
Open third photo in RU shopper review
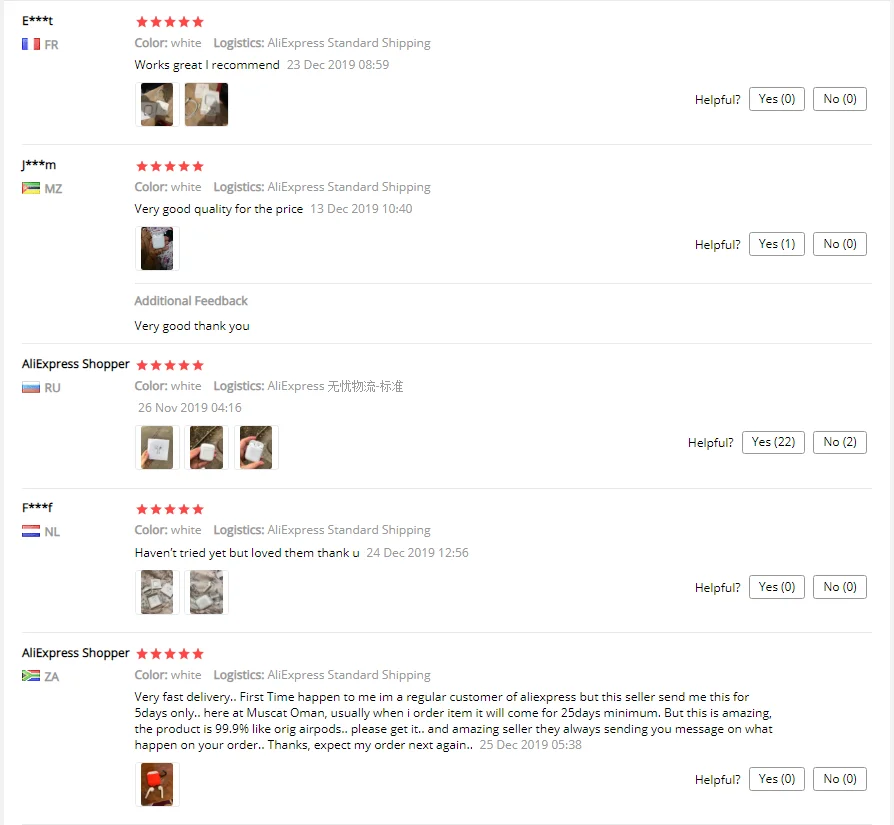point(256,448)
